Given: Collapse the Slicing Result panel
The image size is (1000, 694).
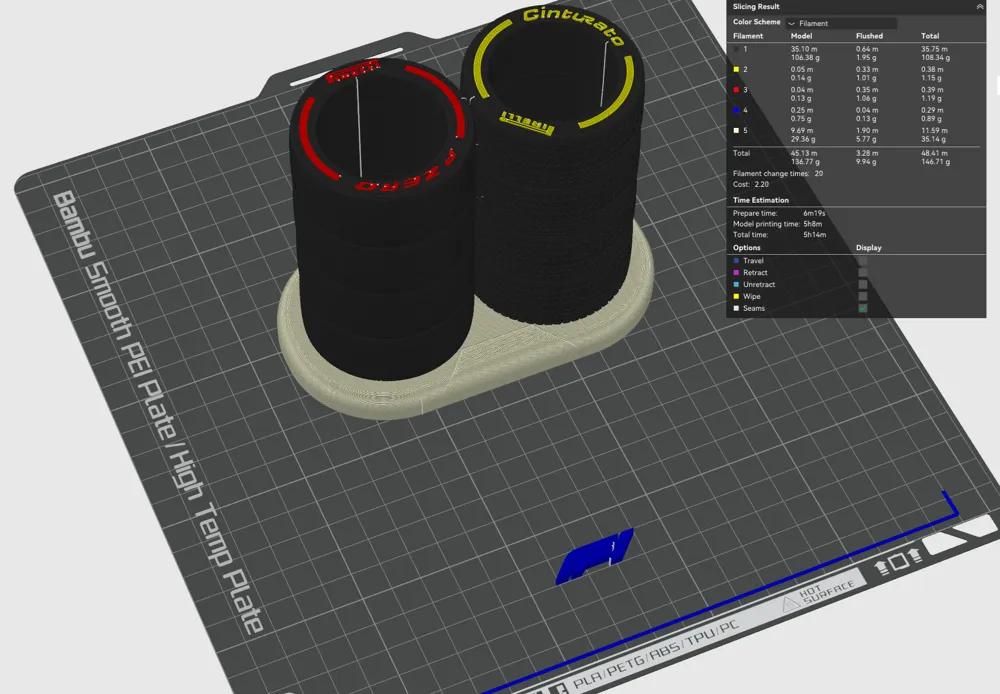Looking at the screenshot, I should (x=980, y=6).
